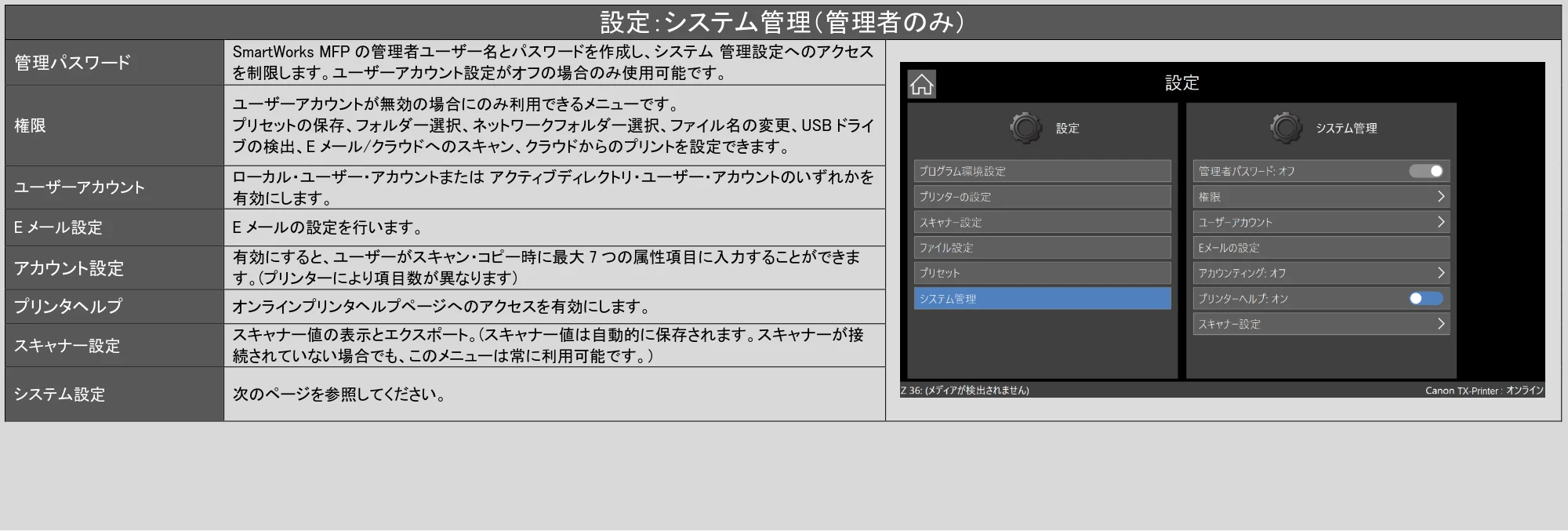Click the description starting ローカル・ユーザー・アカウント
The image size is (1568, 531).
553,187
